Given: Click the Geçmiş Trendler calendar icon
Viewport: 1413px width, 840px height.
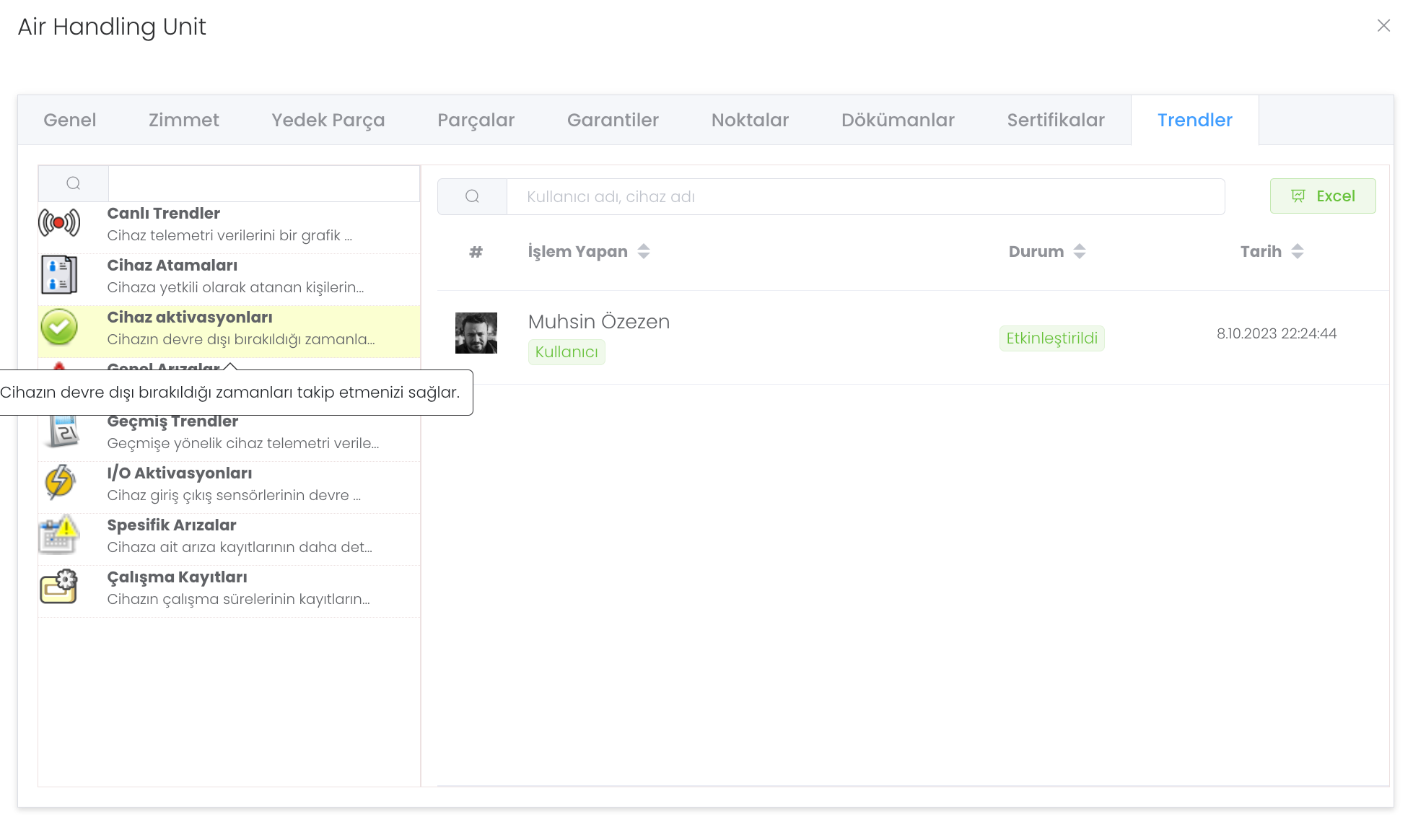Looking at the screenshot, I should [64, 432].
